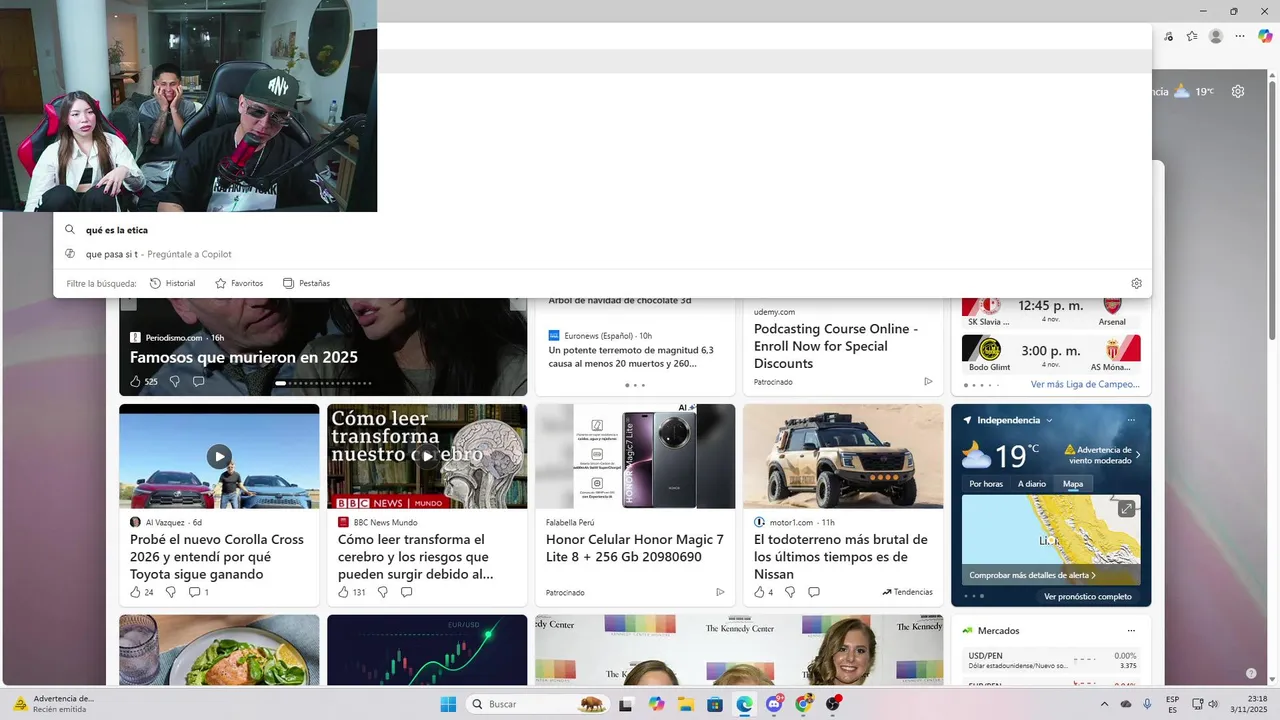Click 'Ver pronóstico completo' link

click(x=1088, y=597)
